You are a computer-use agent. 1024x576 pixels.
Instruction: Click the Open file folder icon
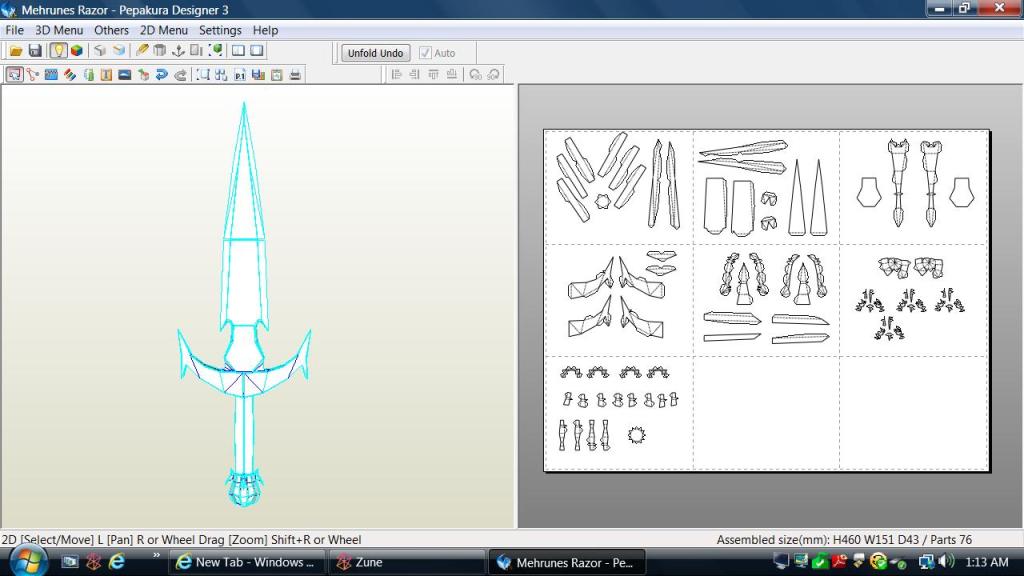[16, 51]
